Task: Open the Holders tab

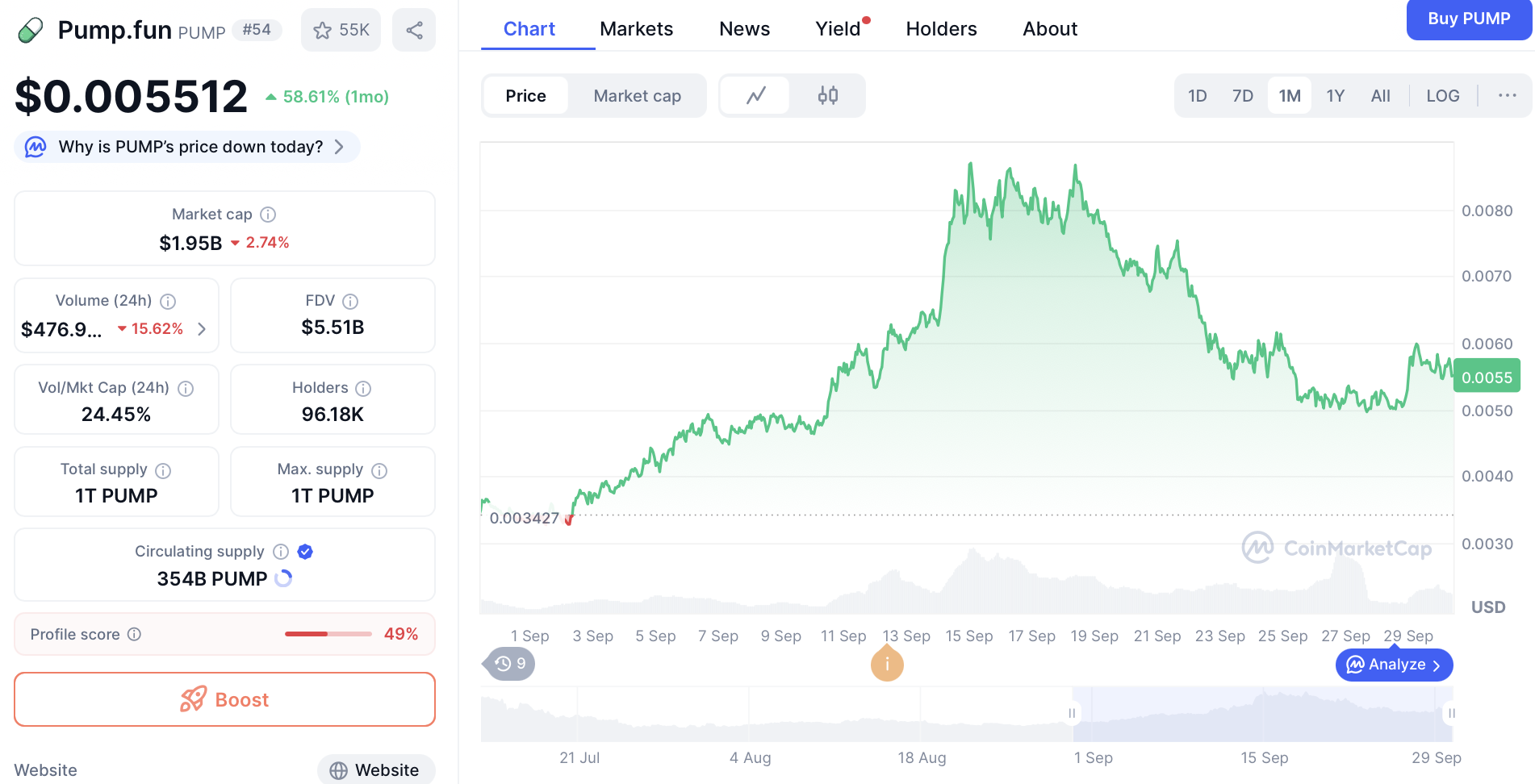Action: pyautogui.click(x=941, y=29)
